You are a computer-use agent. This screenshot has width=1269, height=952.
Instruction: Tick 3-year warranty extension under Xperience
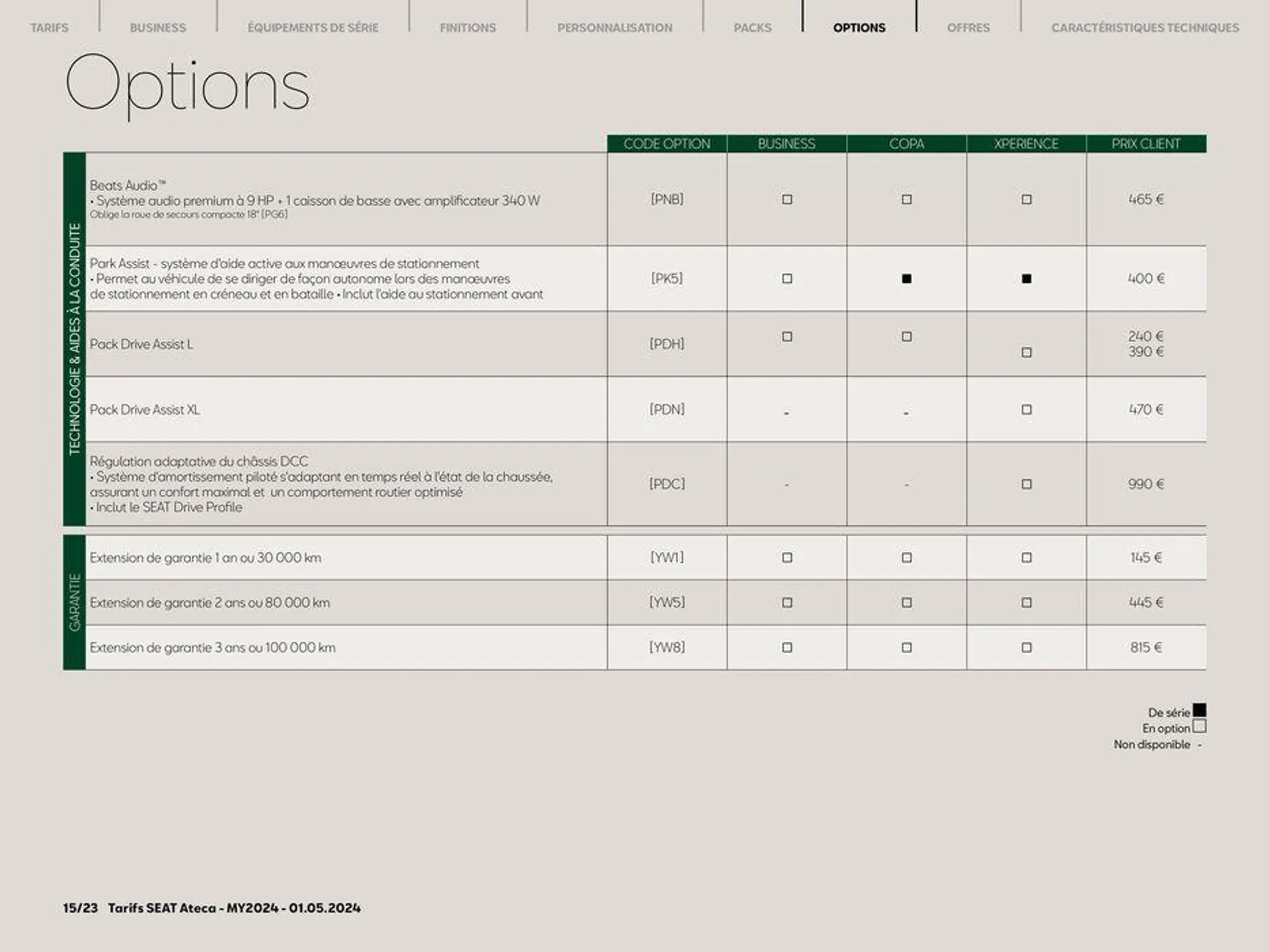pos(1026,647)
